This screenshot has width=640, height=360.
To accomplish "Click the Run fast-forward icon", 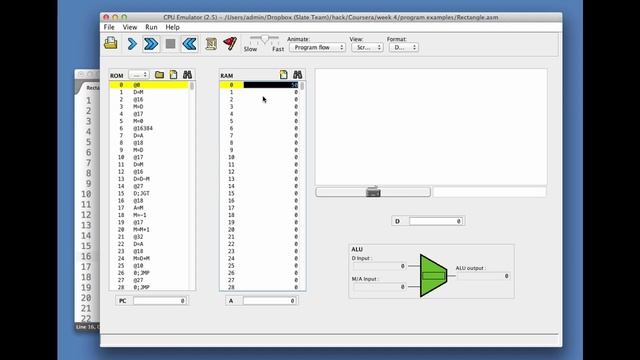I will pyautogui.click(x=151, y=44).
